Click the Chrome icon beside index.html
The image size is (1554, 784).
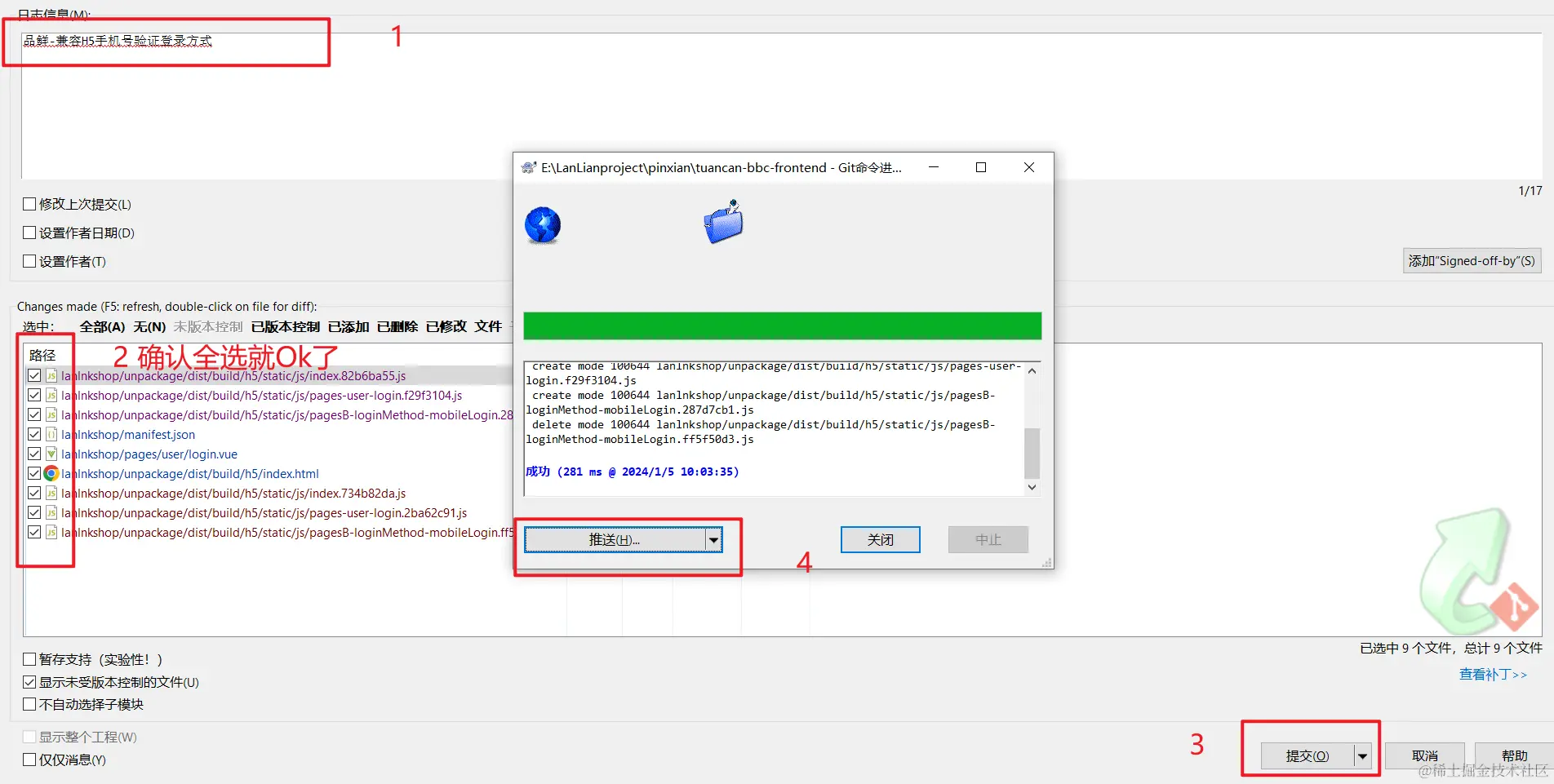51,474
